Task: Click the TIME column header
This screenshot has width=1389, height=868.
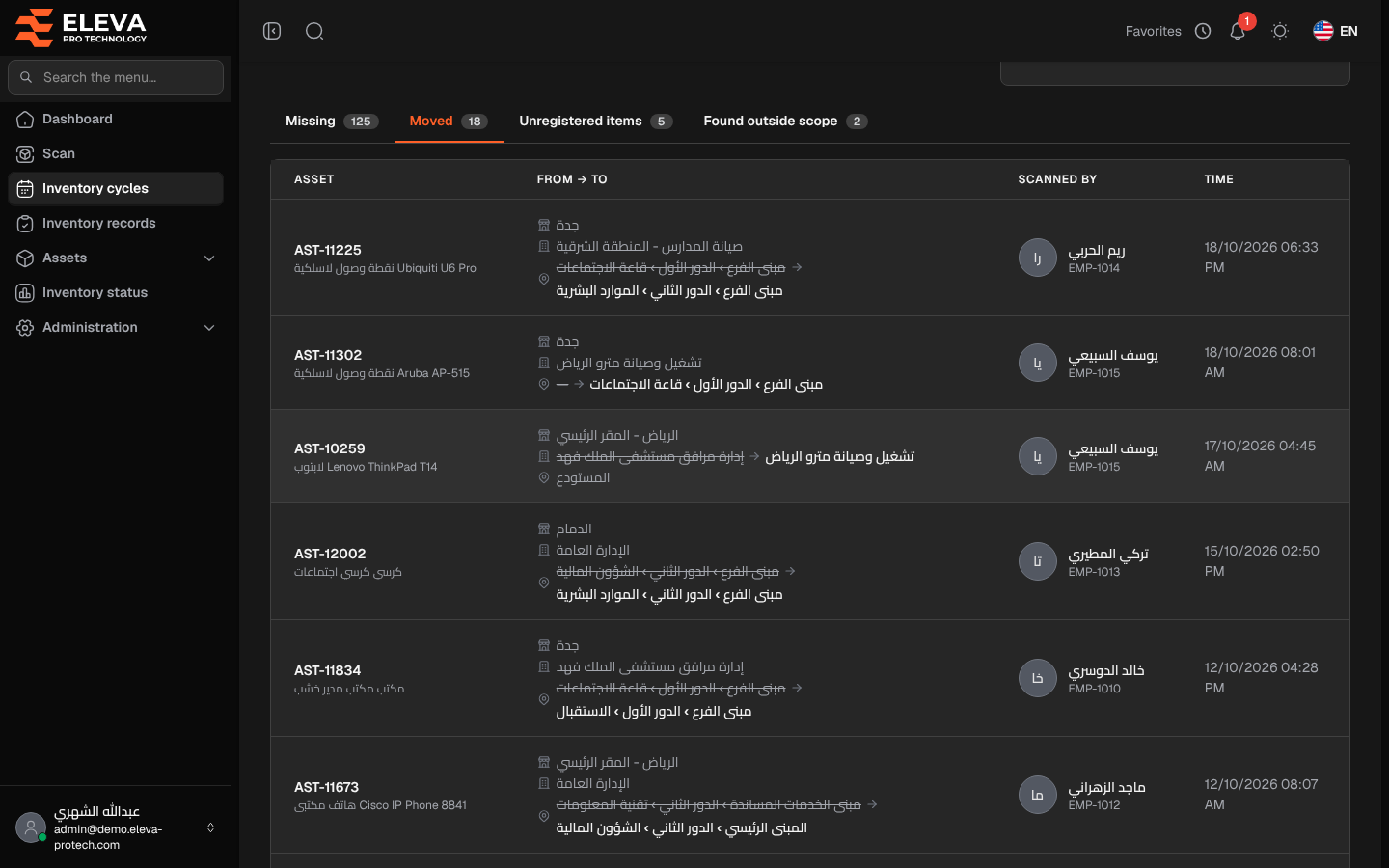Action: [x=1218, y=179]
